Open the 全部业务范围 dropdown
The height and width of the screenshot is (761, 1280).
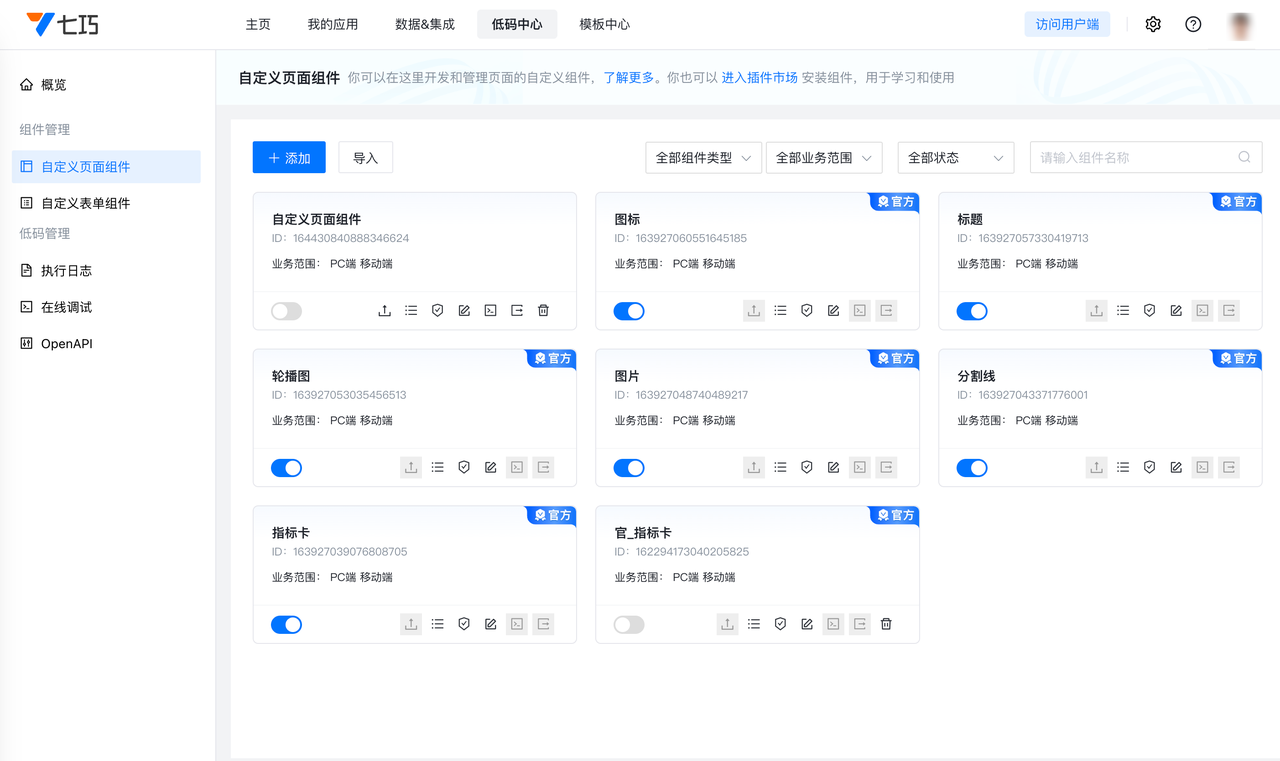[x=824, y=158]
